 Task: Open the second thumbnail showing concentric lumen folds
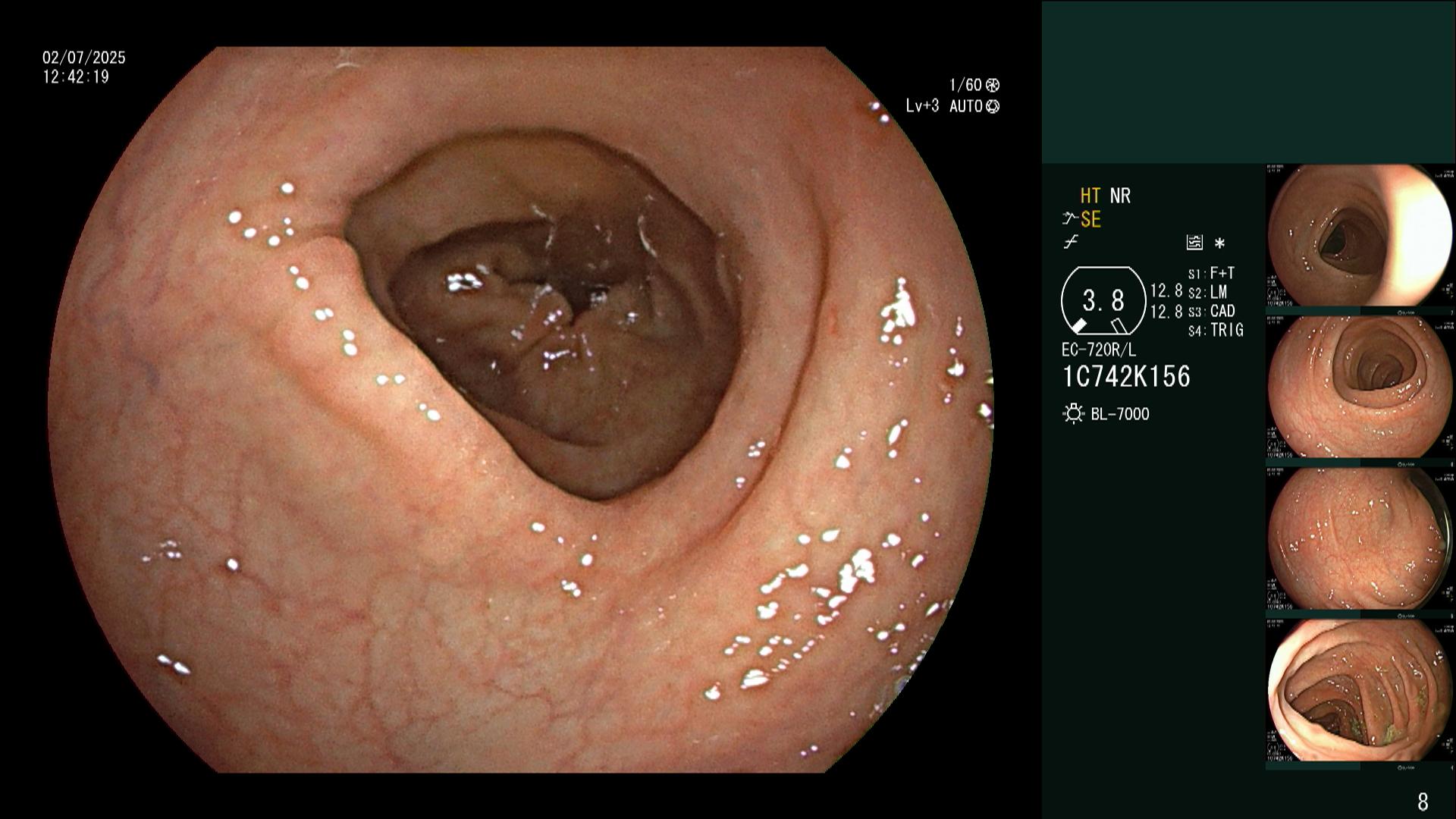1360,388
